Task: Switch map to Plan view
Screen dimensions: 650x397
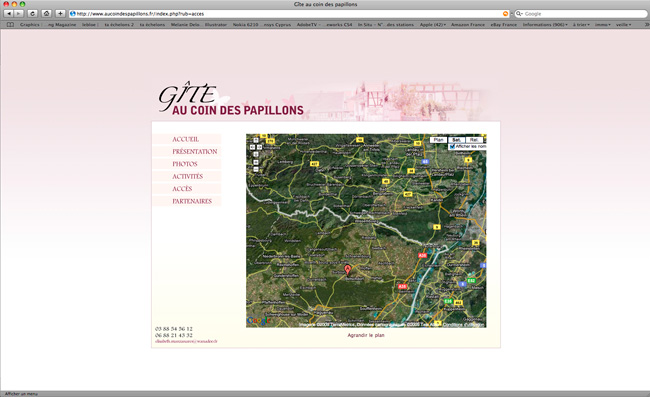Action: [438, 140]
